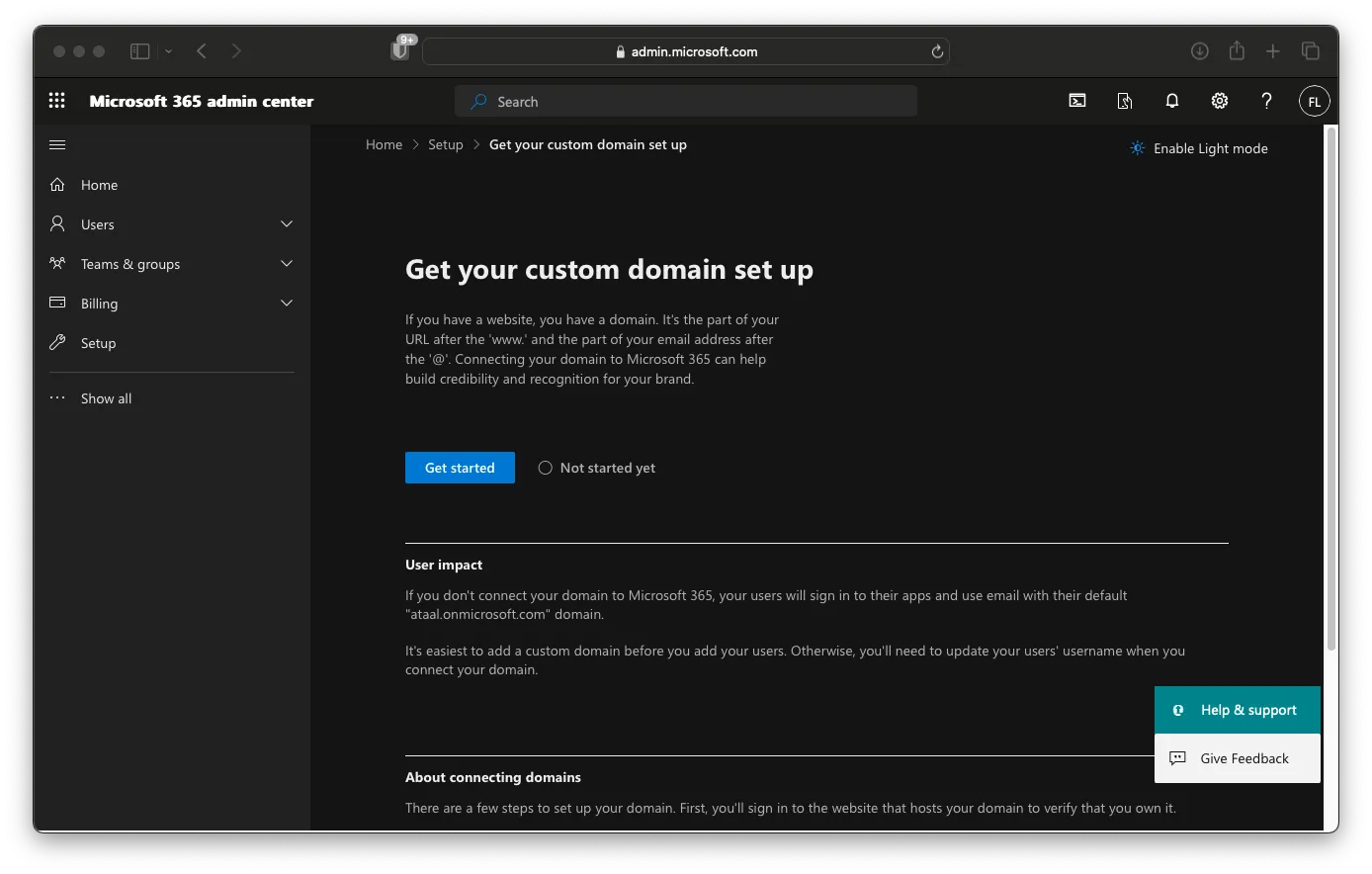Toggle Safari sidebar icon

pos(140,51)
